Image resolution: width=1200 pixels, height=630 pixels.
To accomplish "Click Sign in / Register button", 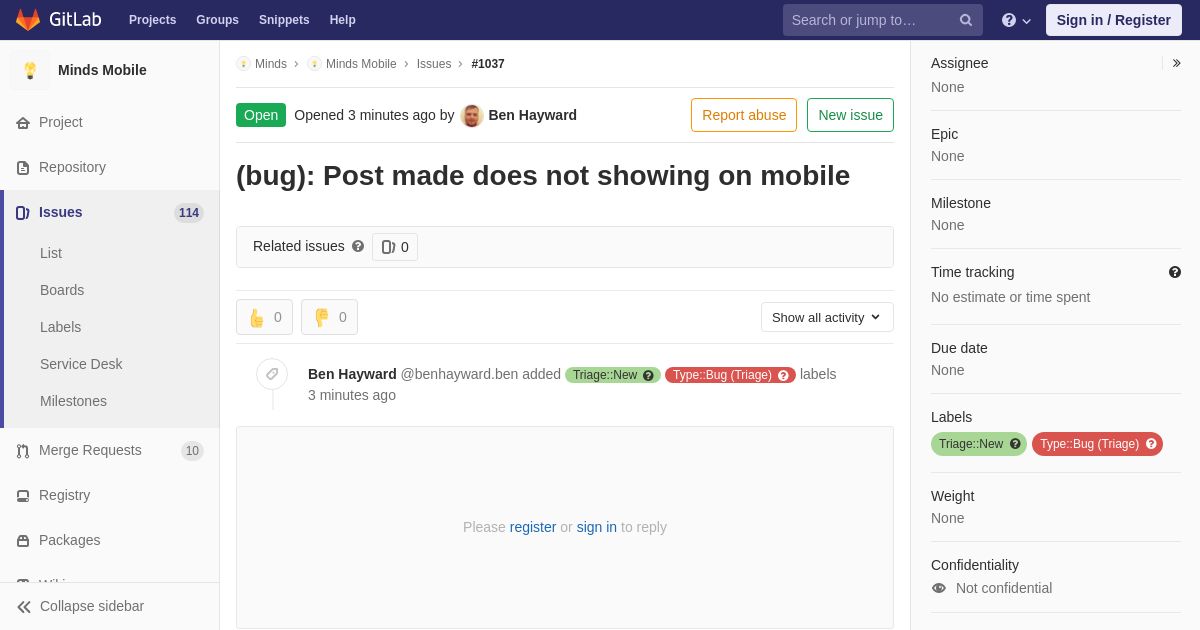I will click(1114, 20).
